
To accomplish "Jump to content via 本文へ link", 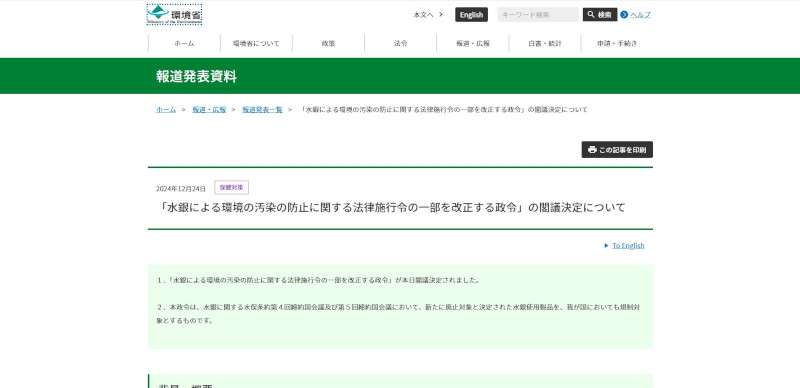I will point(428,15).
